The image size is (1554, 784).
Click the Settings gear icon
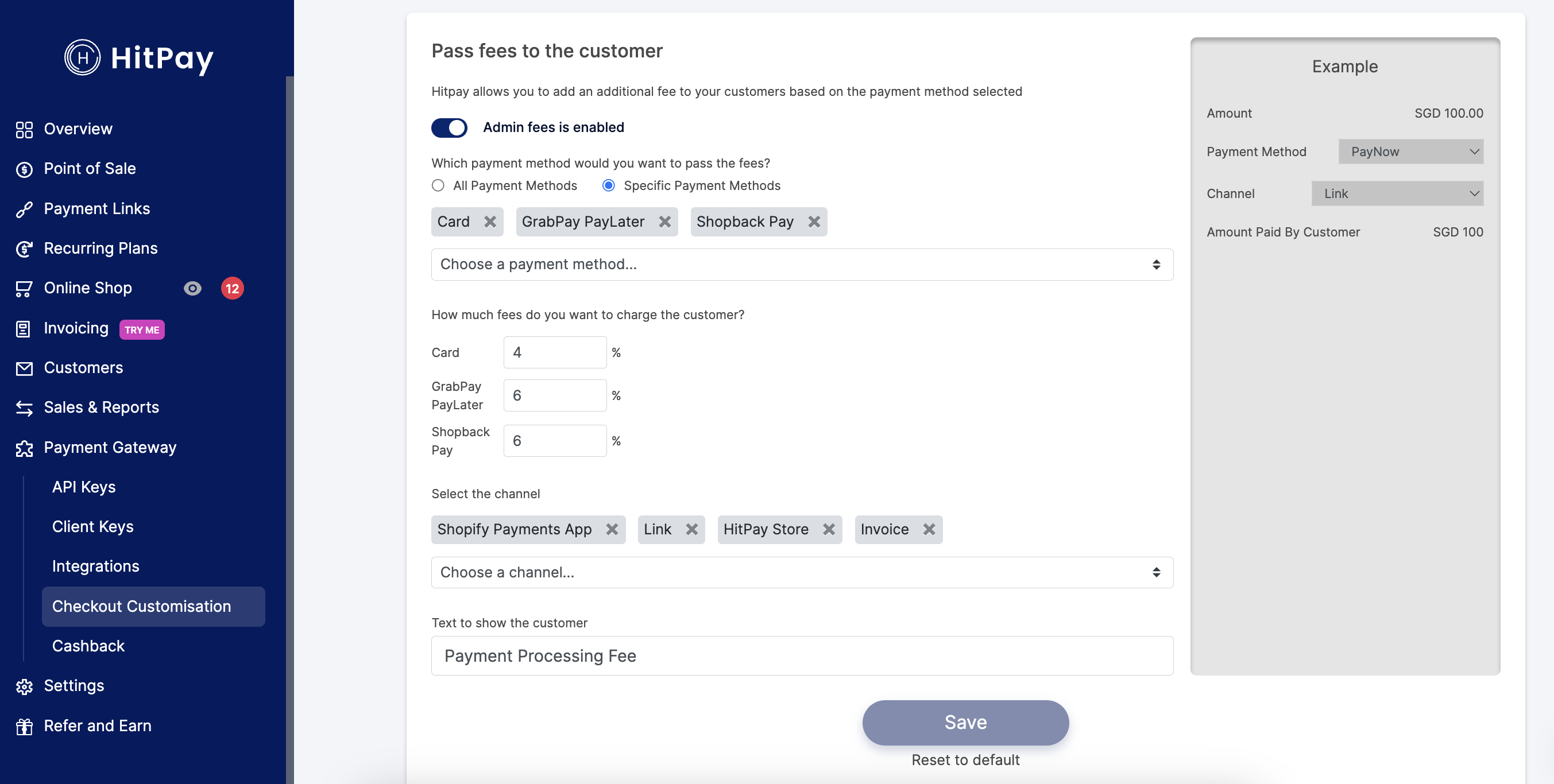pos(24,686)
